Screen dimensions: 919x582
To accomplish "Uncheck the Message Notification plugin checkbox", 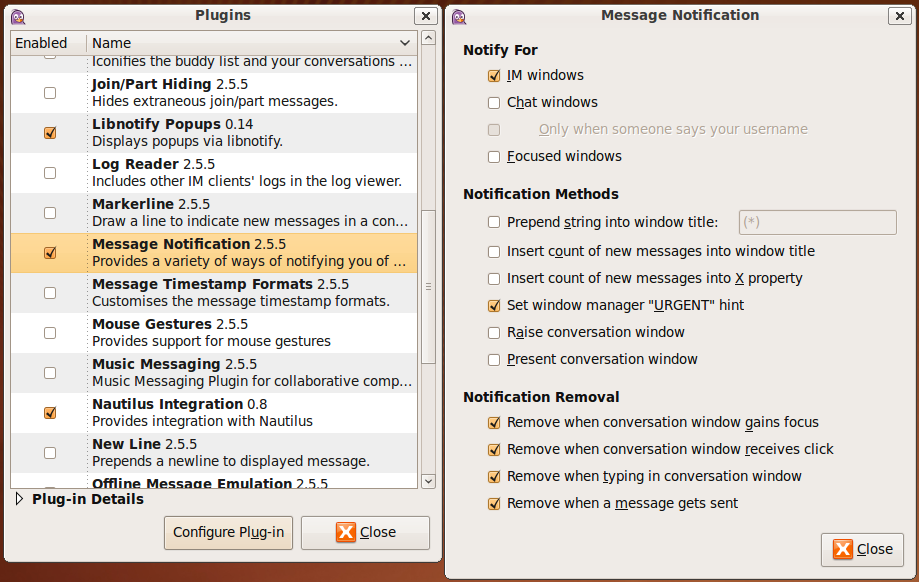I will [50, 253].
